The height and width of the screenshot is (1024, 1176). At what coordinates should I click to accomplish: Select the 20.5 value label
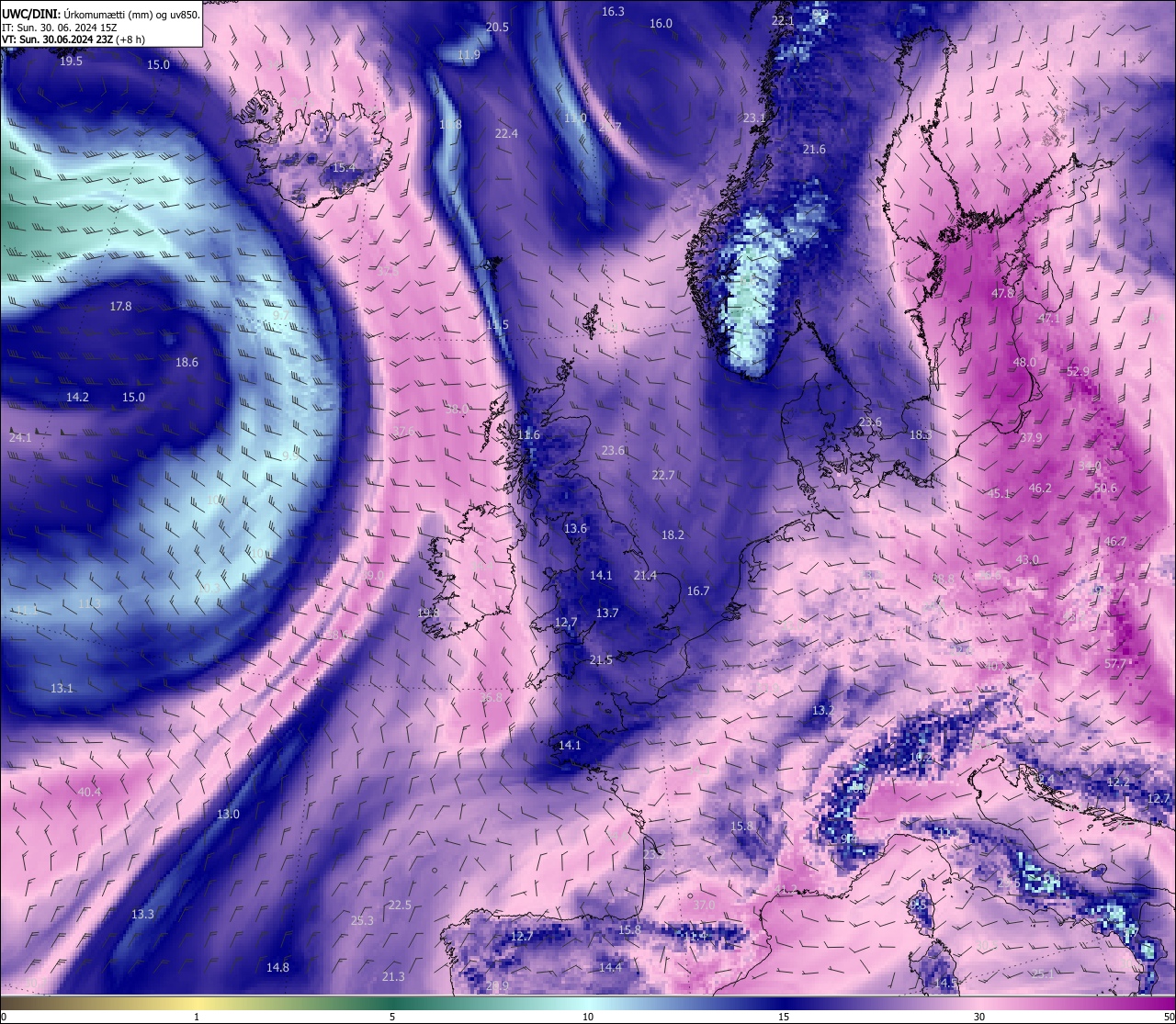497,27
